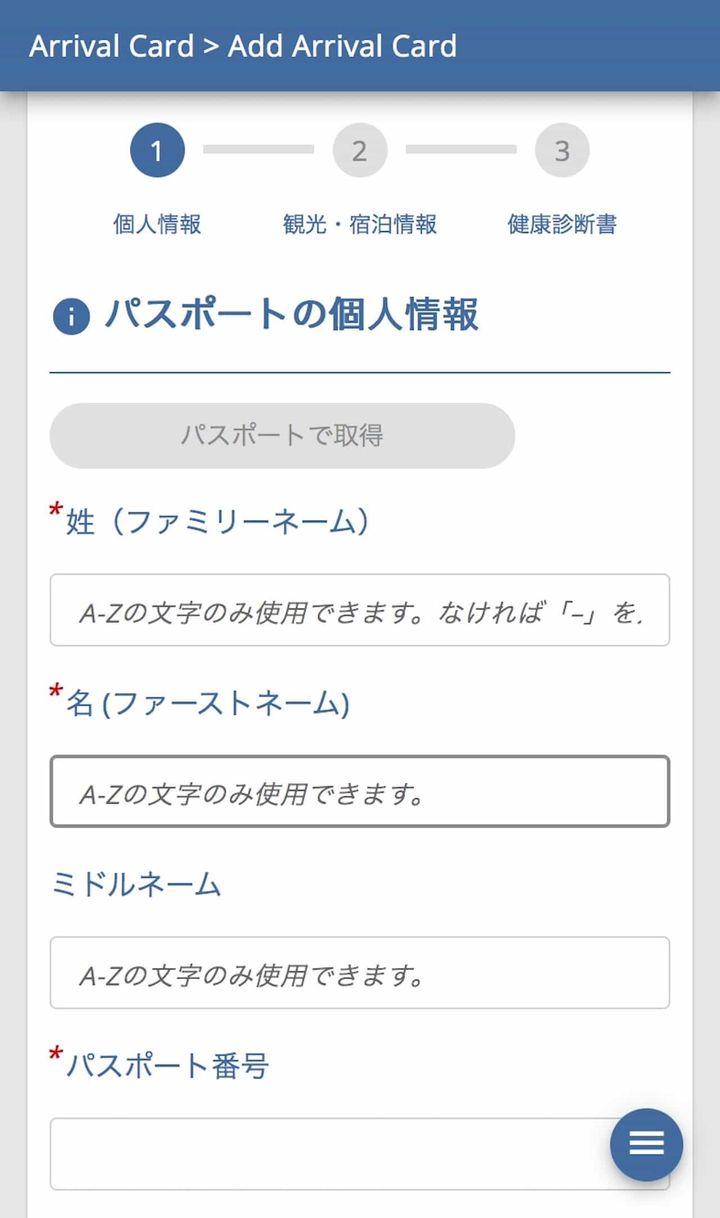Viewport: 720px width, 1218px height.
Task: Select the step 1 circle indicator
Action: (157, 151)
